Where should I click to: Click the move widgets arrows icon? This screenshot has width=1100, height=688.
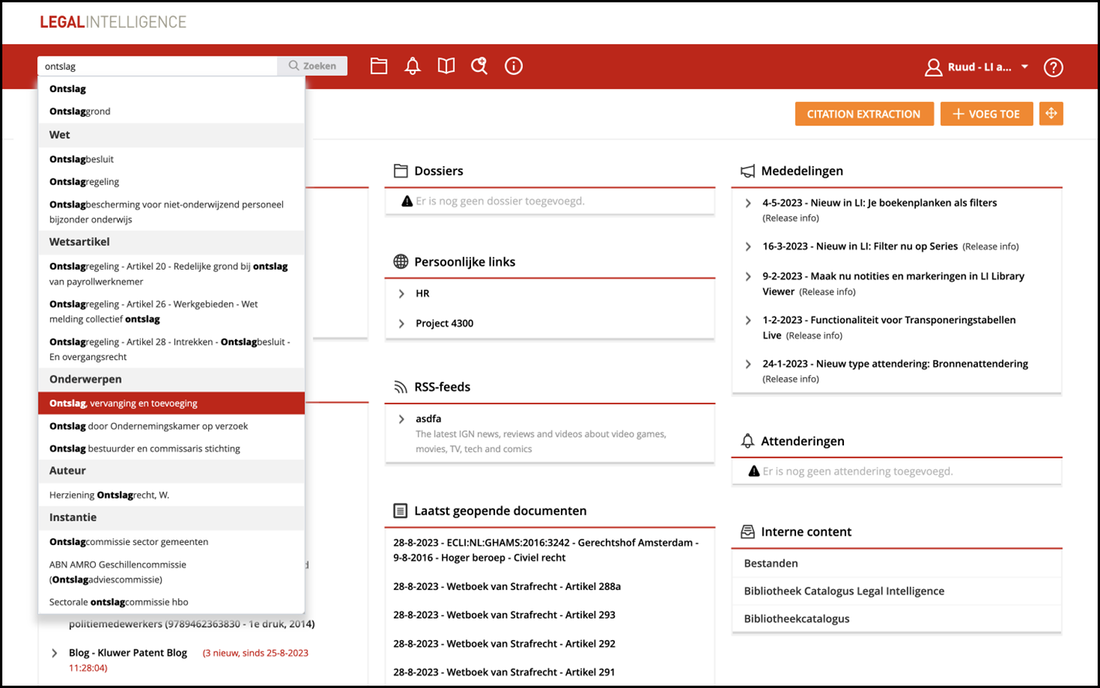pos(1051,114)
